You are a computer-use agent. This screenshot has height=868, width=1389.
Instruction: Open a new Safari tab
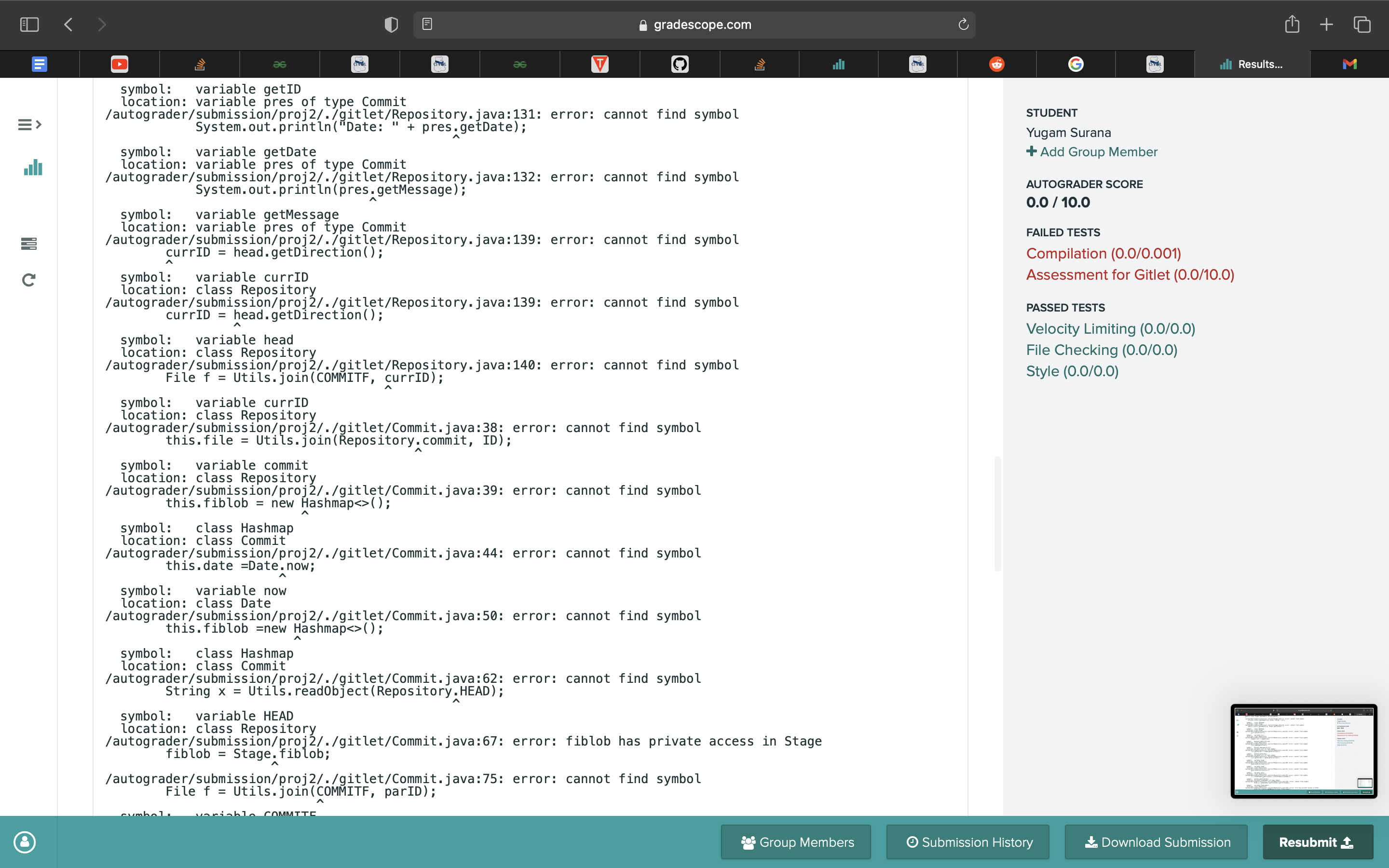coord(1326,25)
